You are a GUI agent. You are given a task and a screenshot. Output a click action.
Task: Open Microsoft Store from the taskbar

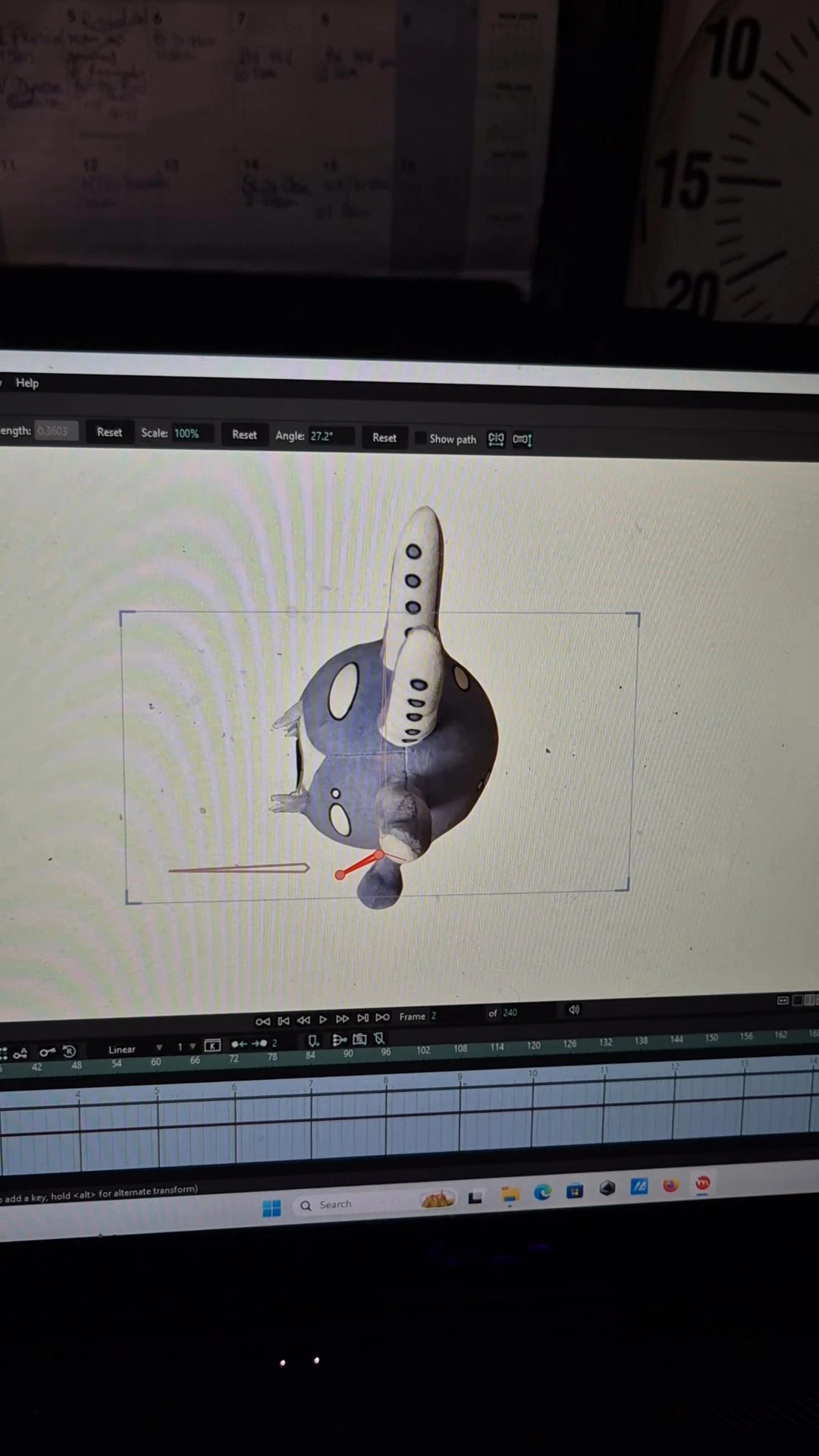[574, 1191]
